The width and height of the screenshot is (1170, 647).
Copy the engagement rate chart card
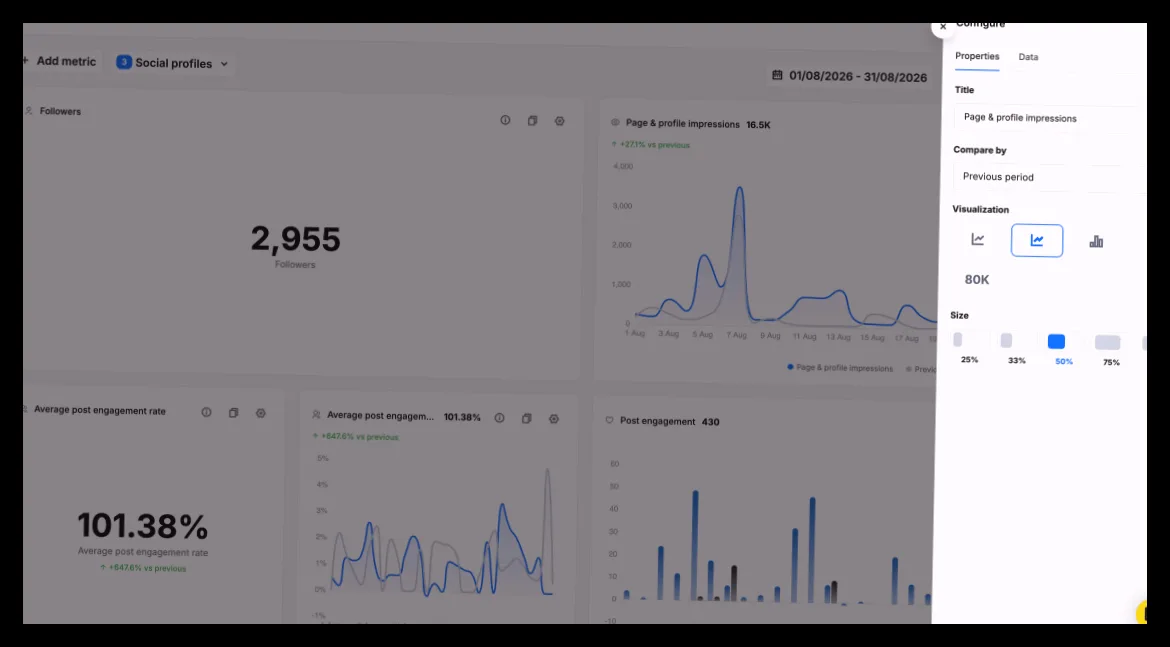tap(527, 419)
